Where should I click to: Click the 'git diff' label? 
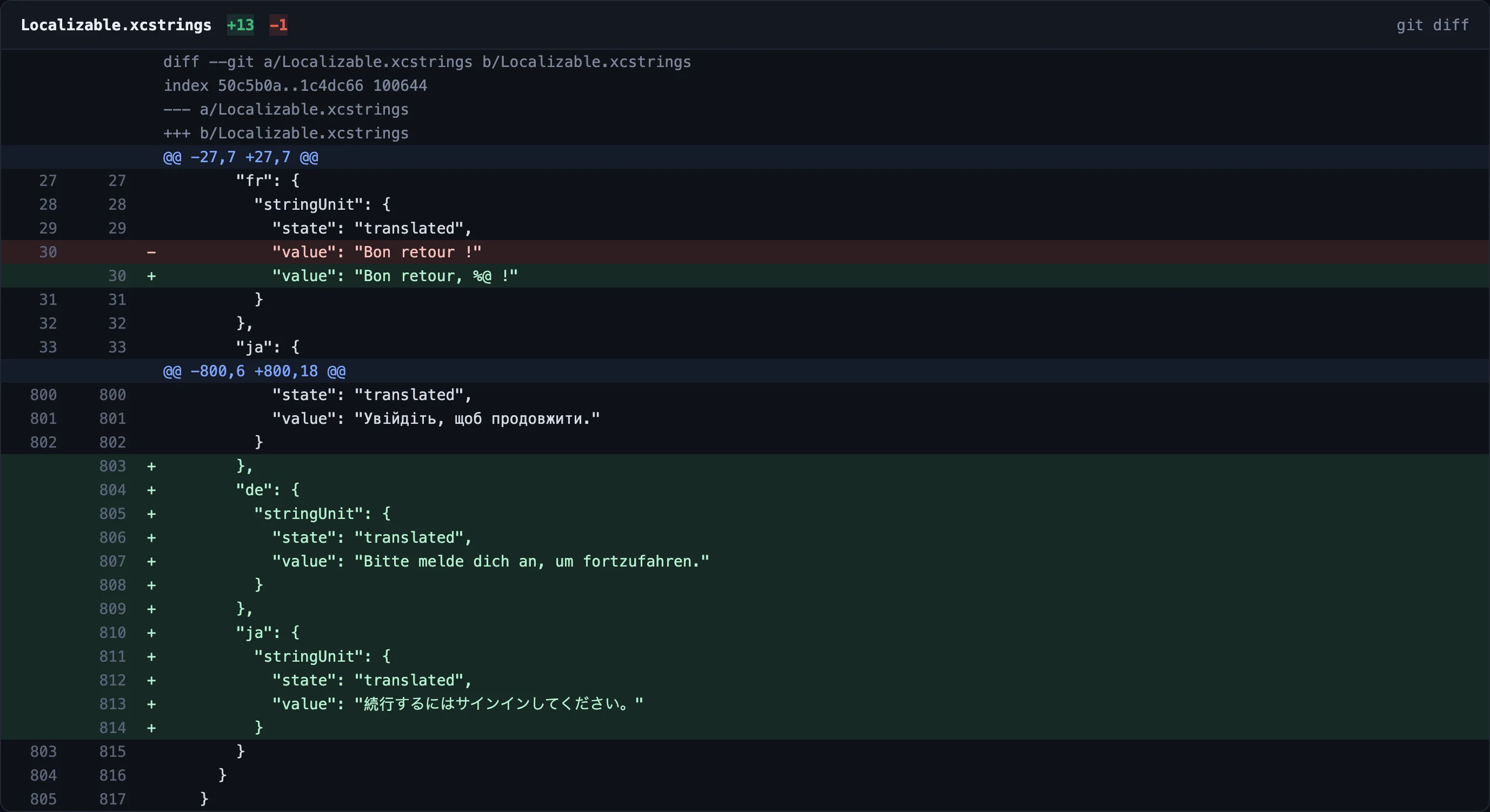(x=1433, y=25)
